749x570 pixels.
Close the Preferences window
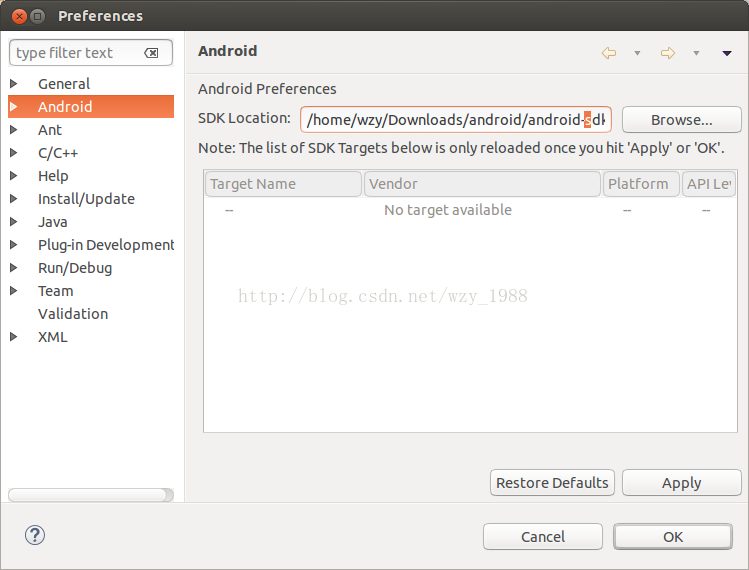tap(19, 17)
